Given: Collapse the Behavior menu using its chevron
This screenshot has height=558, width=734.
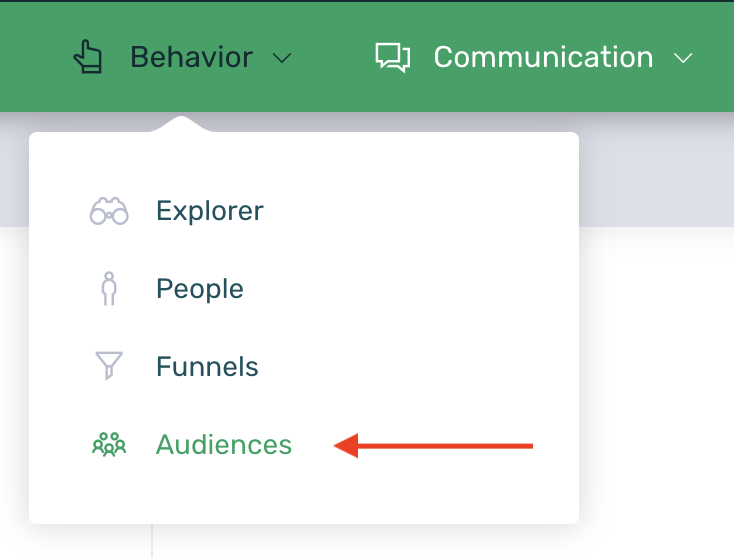Looking at the screenshot, I should (282, 58).
